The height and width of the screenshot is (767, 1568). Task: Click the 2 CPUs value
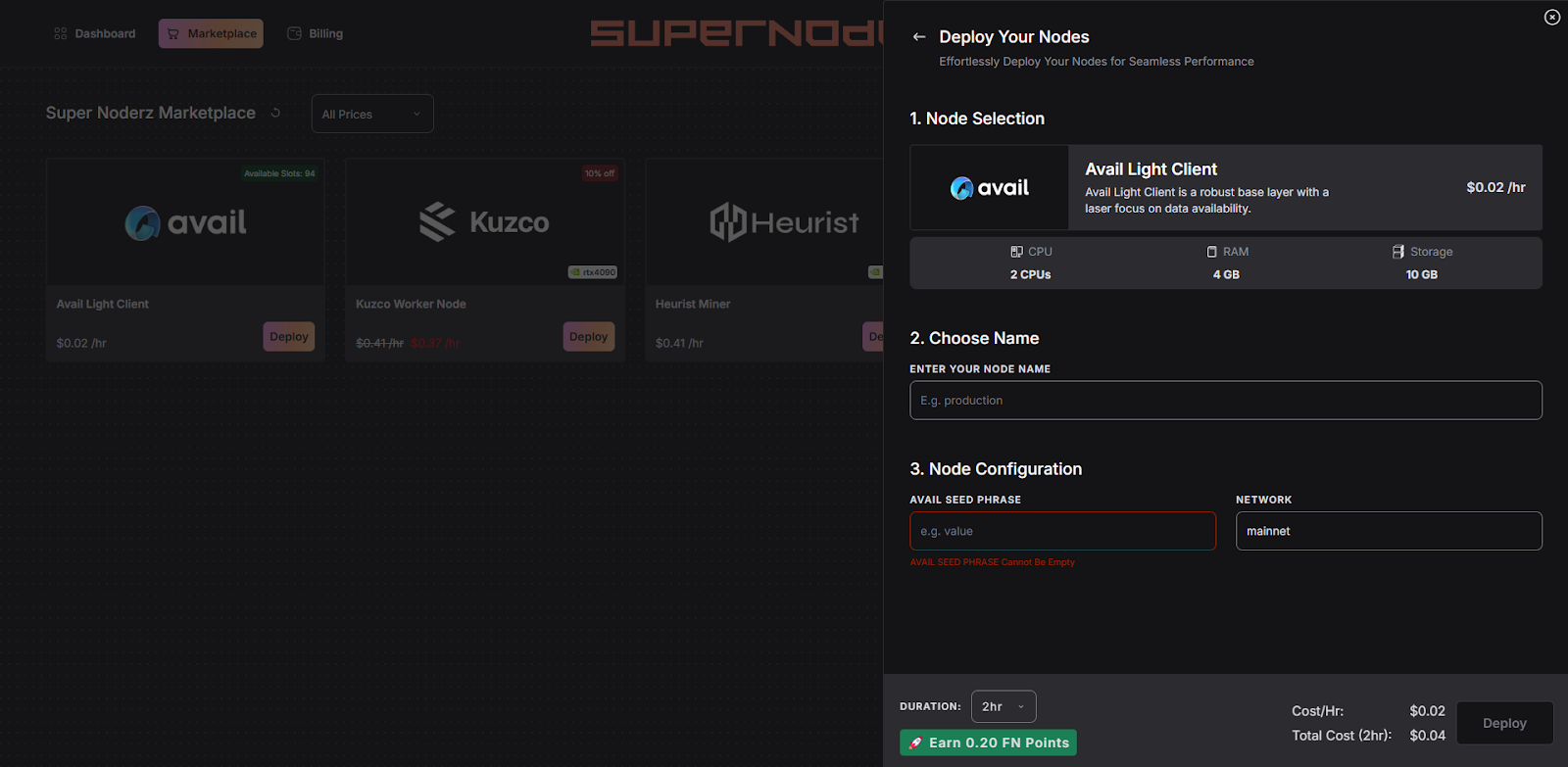coord(1030,275)
